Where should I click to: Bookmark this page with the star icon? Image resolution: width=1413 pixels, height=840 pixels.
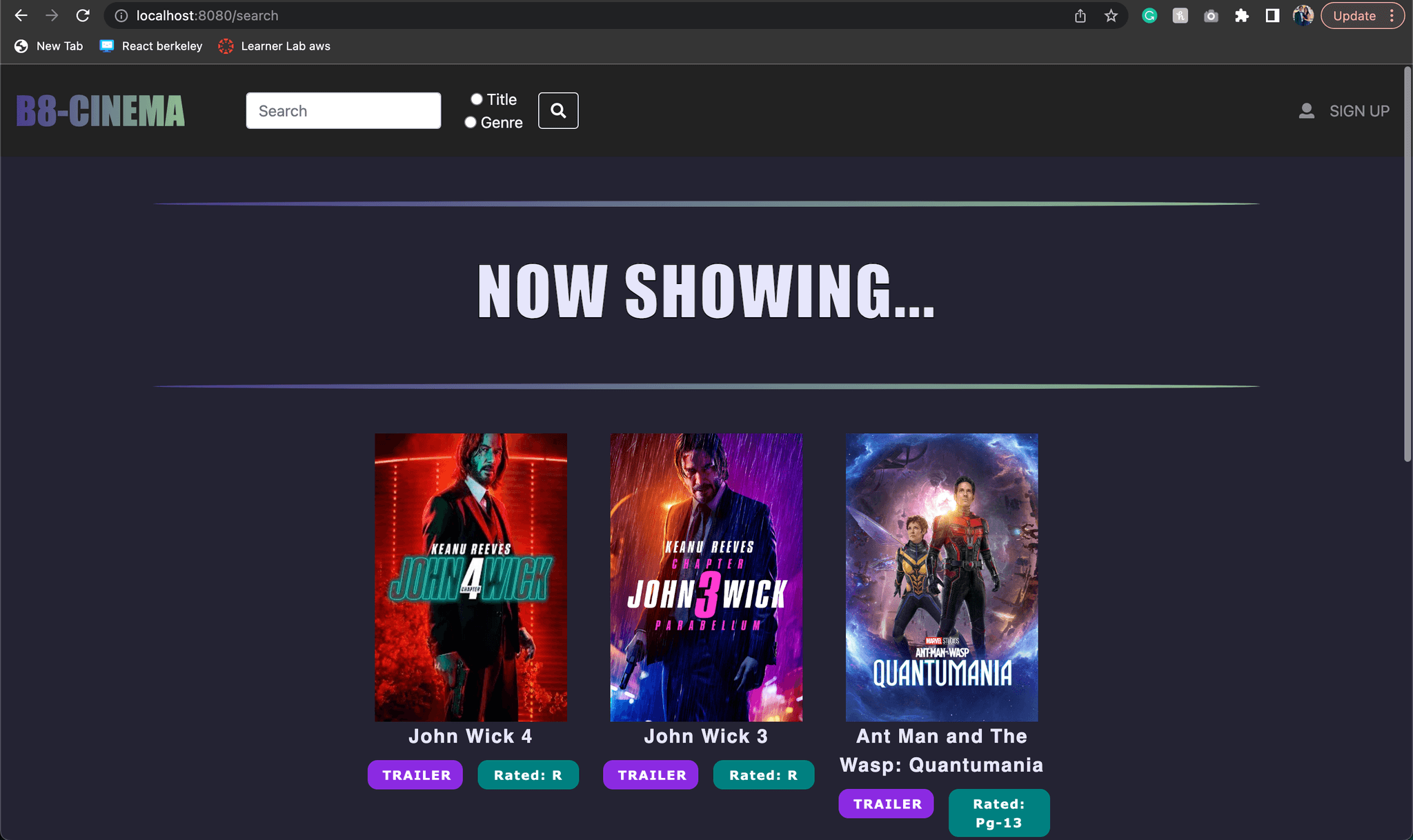click(x=1111, y=15)
